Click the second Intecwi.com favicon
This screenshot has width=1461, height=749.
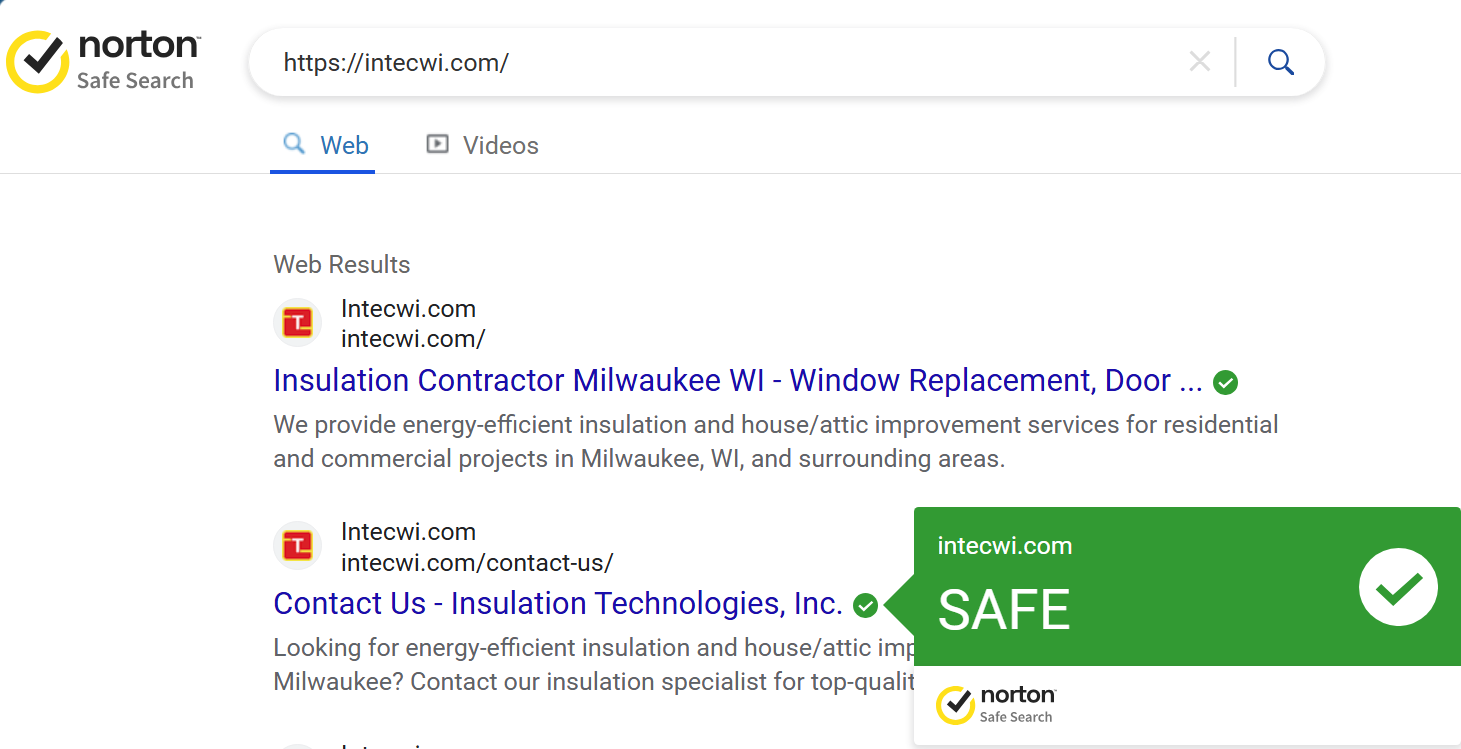tap(297, 546)
